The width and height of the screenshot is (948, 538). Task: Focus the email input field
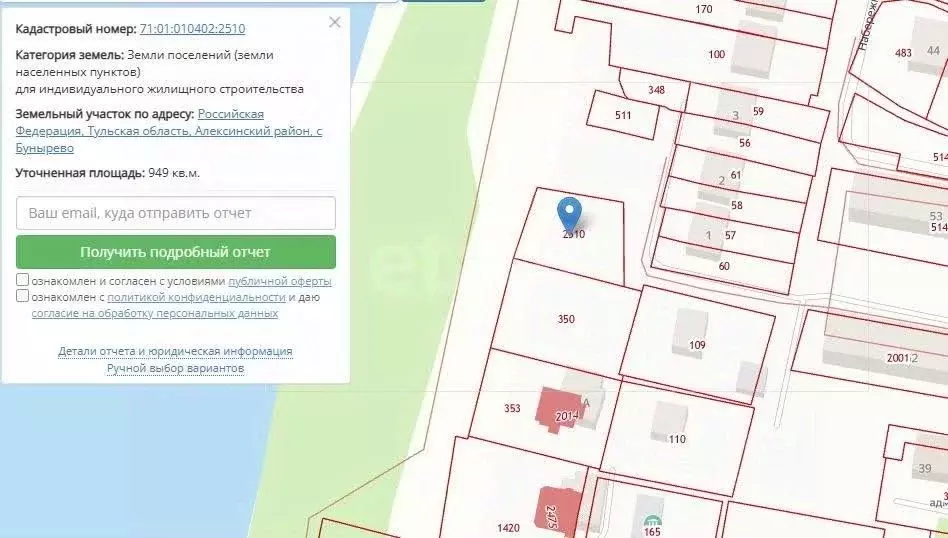click(x=176, y=213)
